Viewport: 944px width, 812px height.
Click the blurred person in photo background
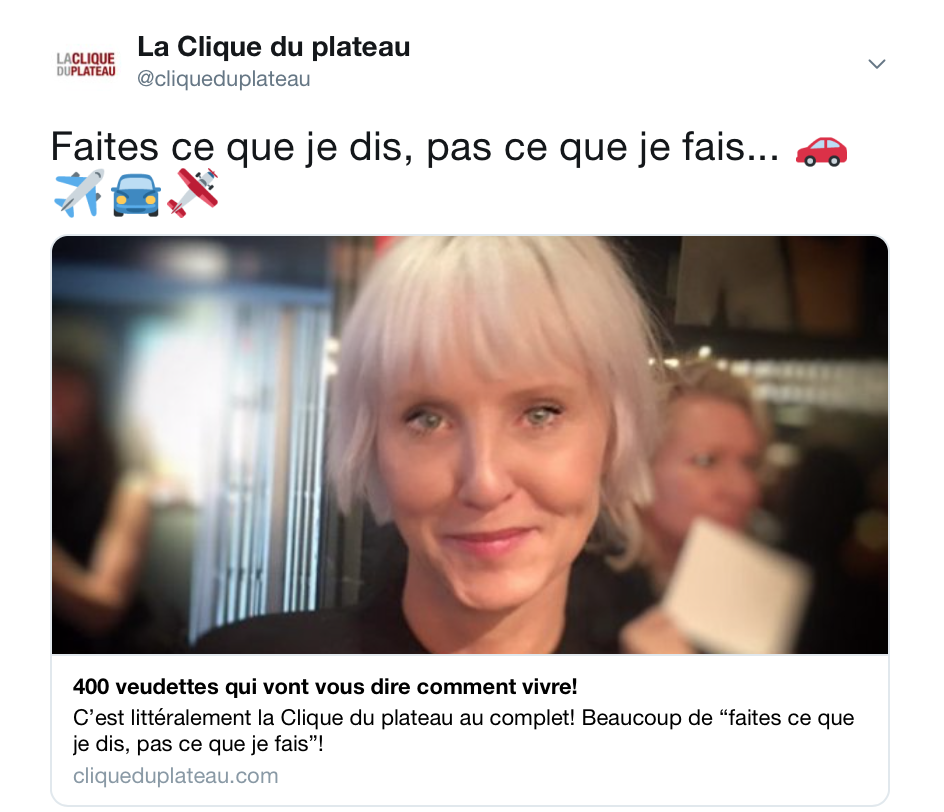click(707, 457)
